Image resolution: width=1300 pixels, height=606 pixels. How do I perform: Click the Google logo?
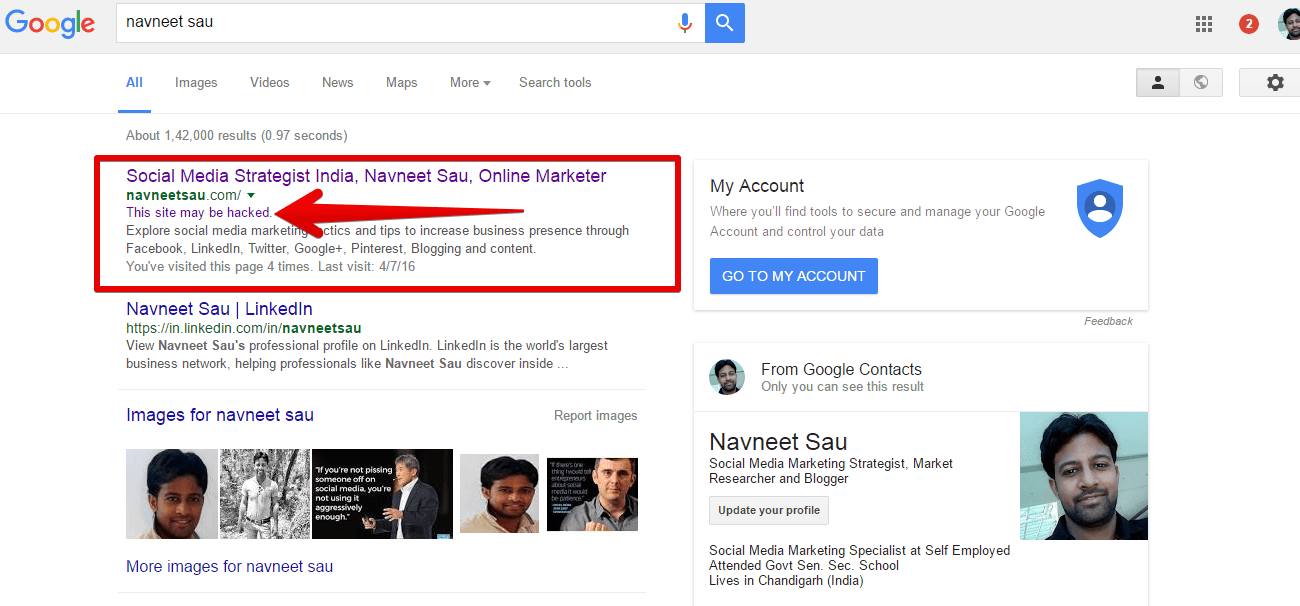pos(50,24)
